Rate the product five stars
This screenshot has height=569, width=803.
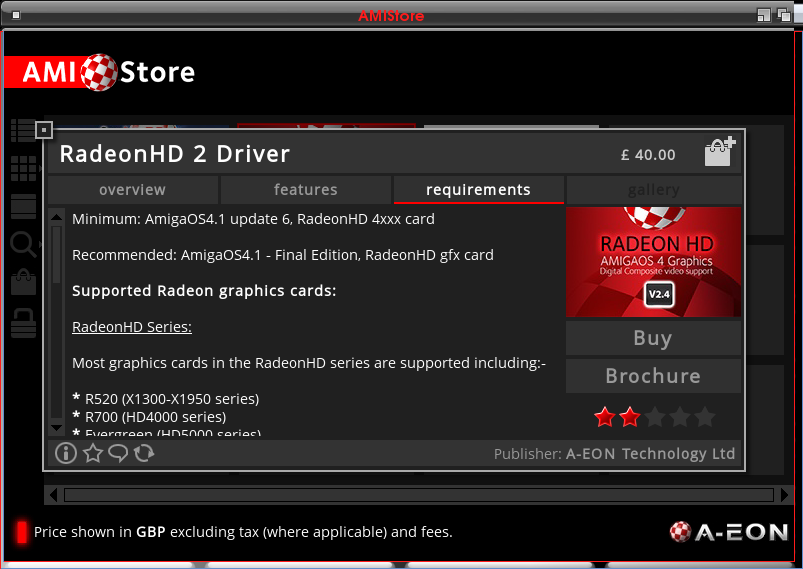(704, 417)
